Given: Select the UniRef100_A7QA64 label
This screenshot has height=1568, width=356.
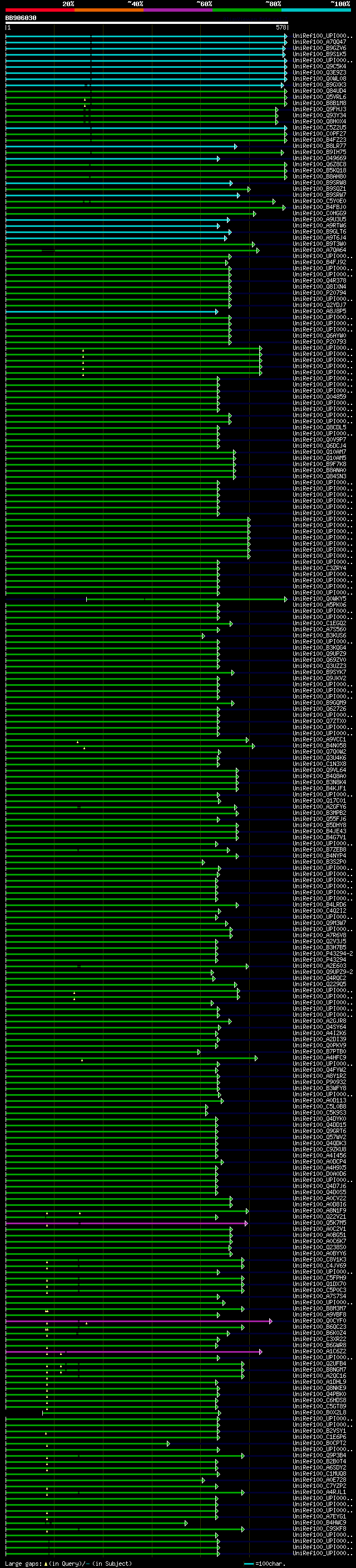Looking at the screenshot, I should pyautogui.click(x=319, y=250).
